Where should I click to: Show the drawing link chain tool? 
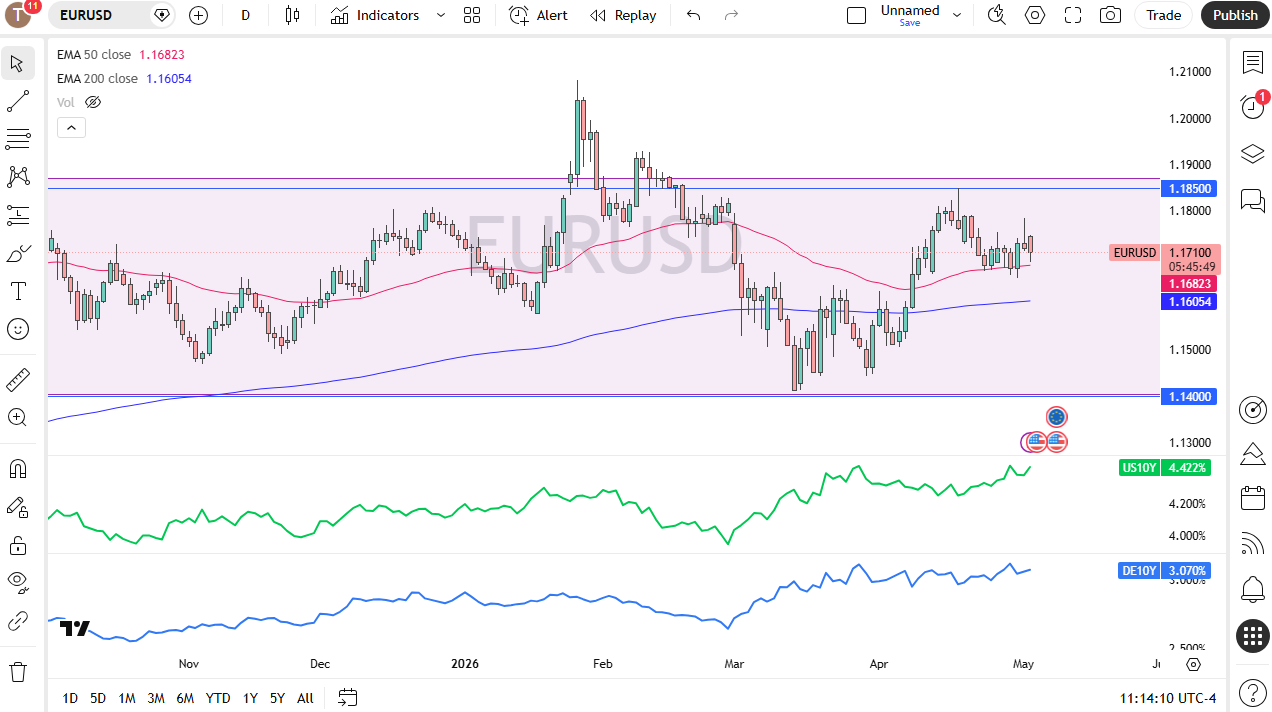pyautogui.click(x=18, y=621)
